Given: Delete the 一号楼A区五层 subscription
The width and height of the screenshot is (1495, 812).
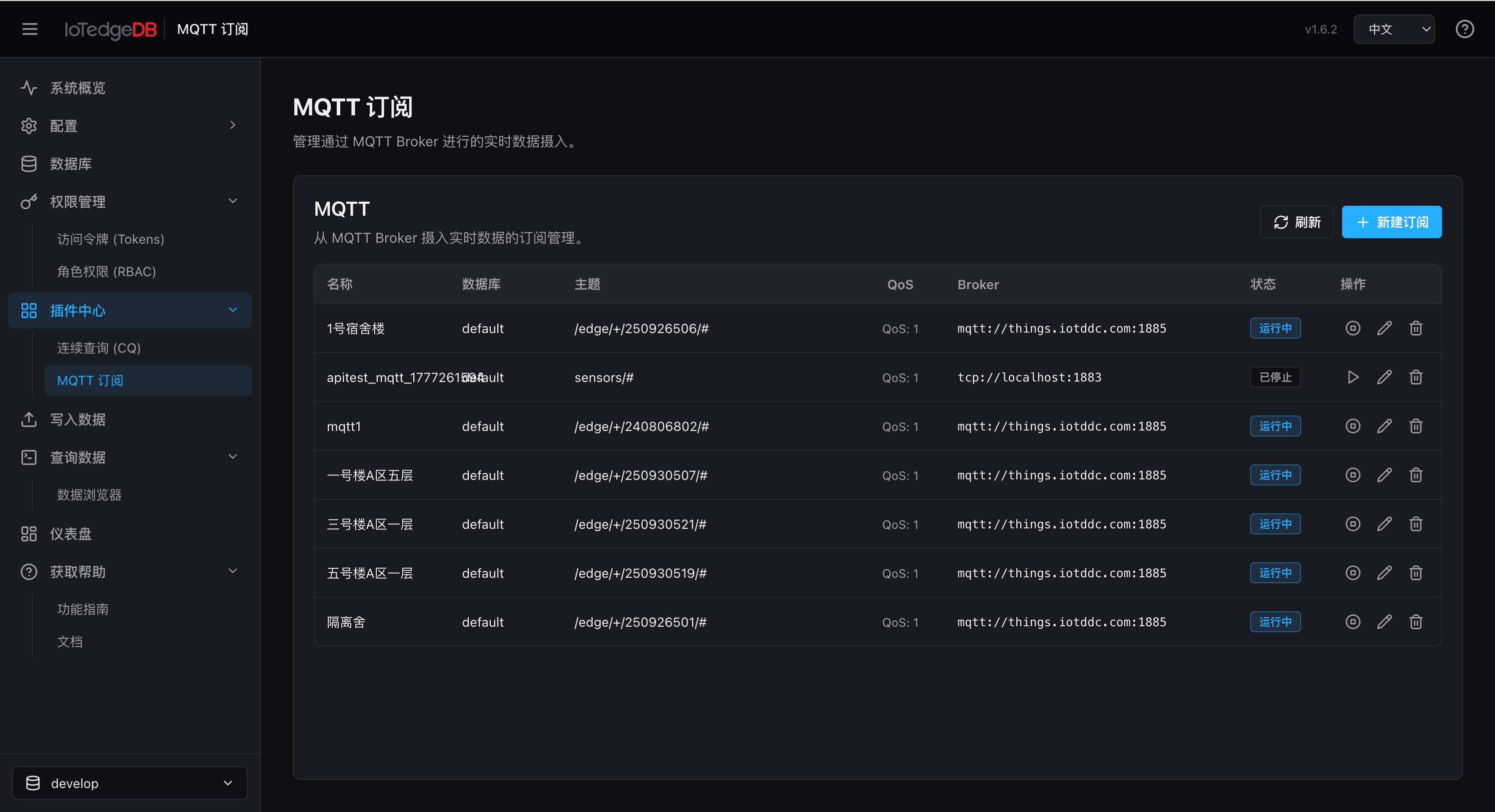Looking at the screenshot, I should pos(1416,475).
